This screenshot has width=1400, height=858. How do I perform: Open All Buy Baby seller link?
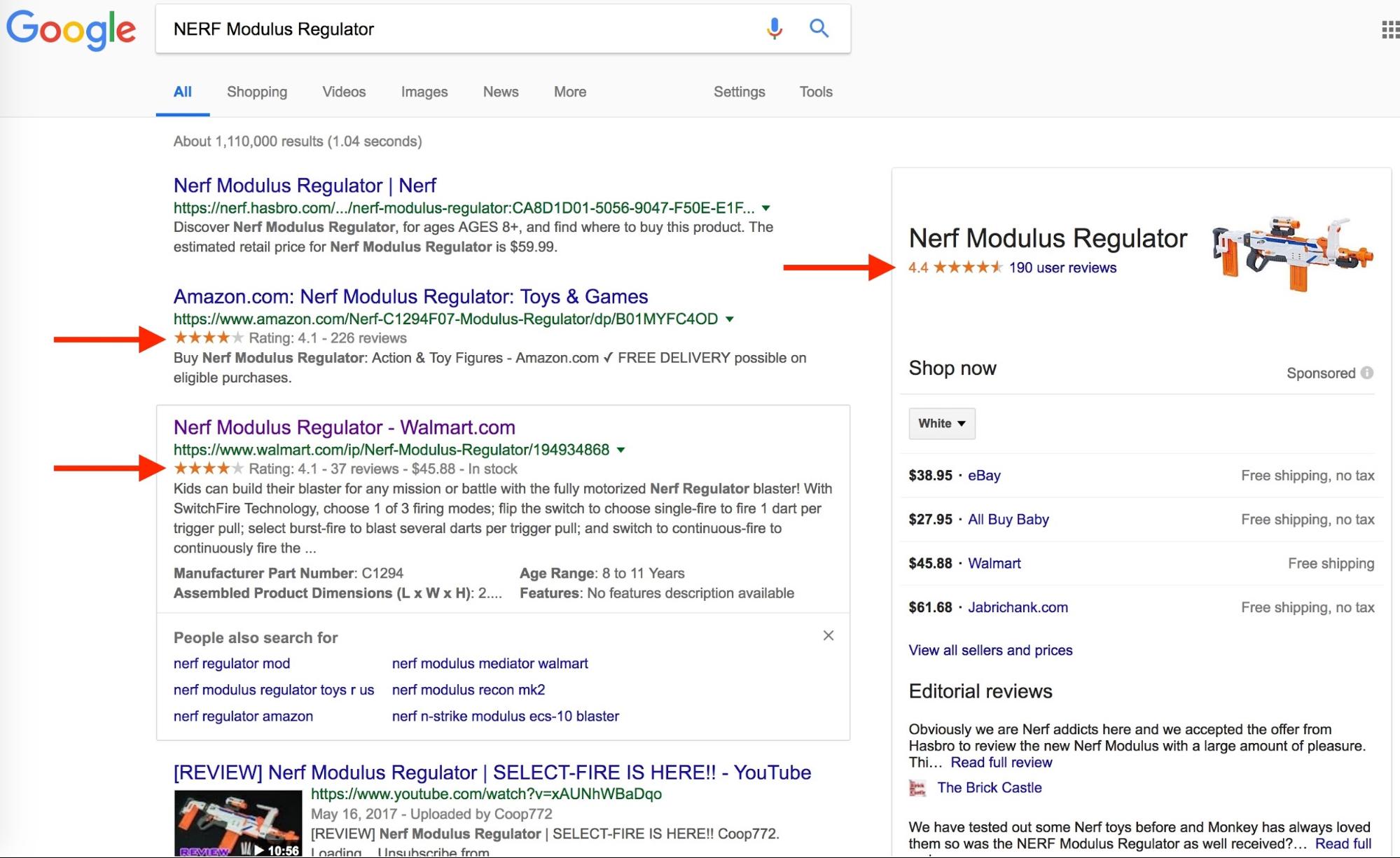click(x=1009, y=520)
